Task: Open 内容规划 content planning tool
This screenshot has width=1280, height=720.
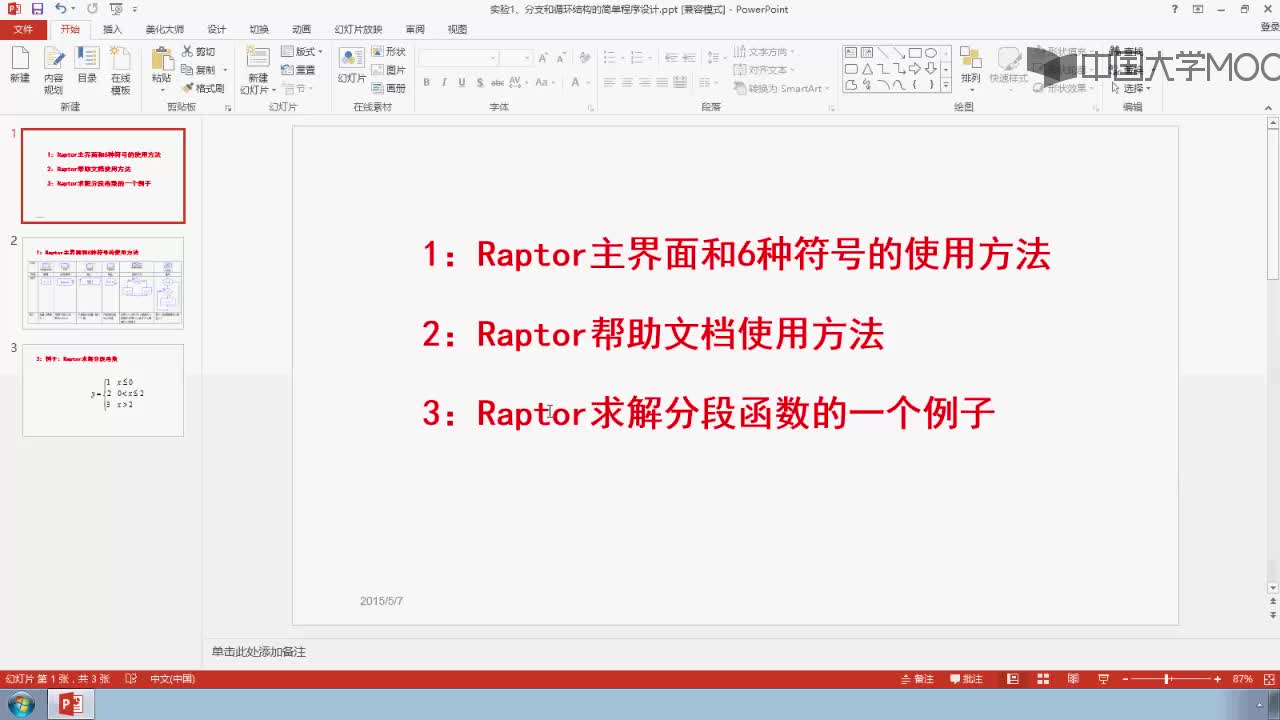Action: coord(53,70)
